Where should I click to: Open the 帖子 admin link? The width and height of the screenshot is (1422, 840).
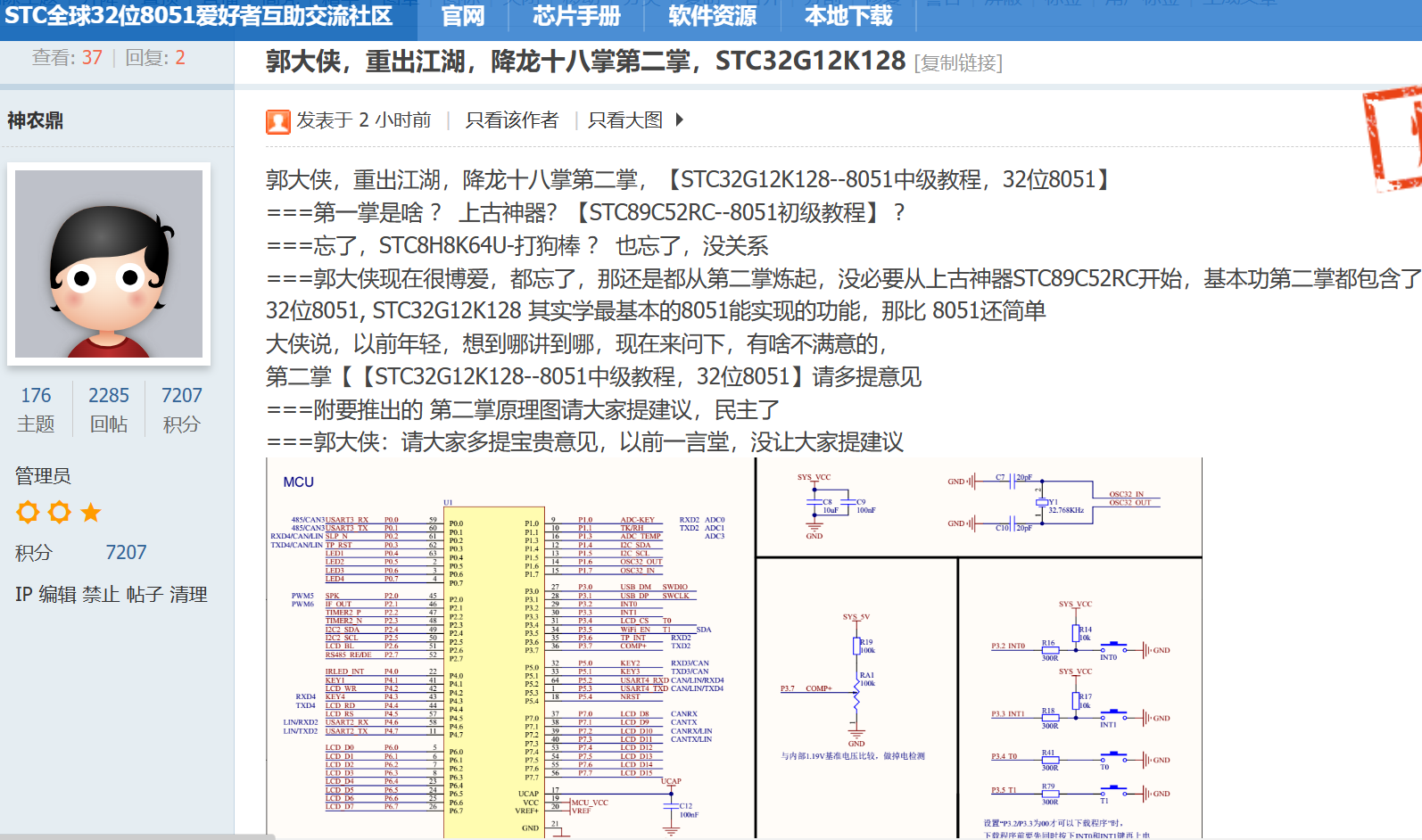coord(144,595)
